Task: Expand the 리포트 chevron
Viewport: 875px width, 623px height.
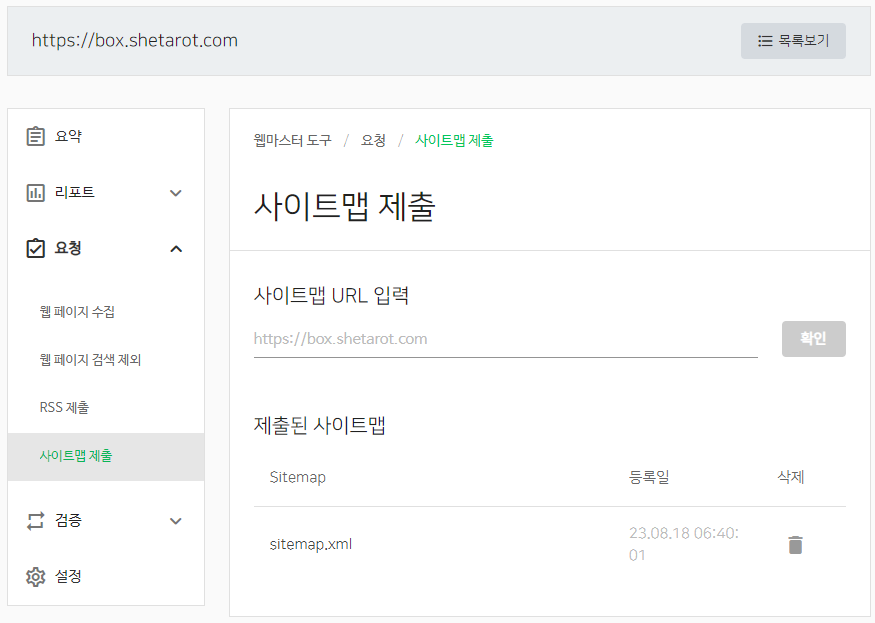Action: [176, 193]
